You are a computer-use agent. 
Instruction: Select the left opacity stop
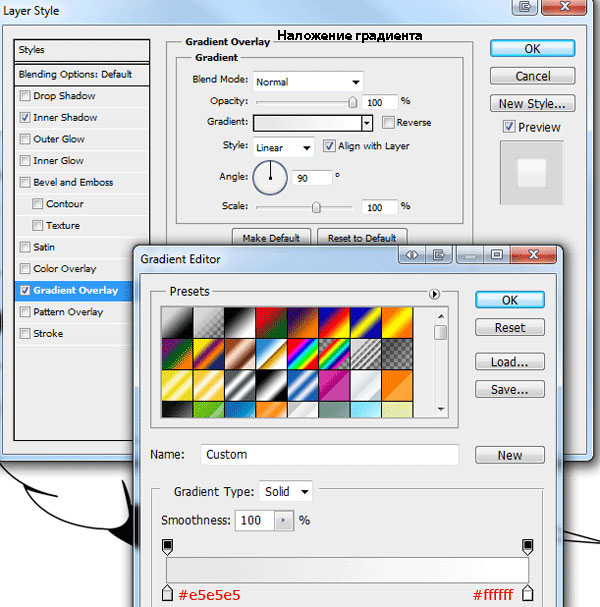point(167,546)
